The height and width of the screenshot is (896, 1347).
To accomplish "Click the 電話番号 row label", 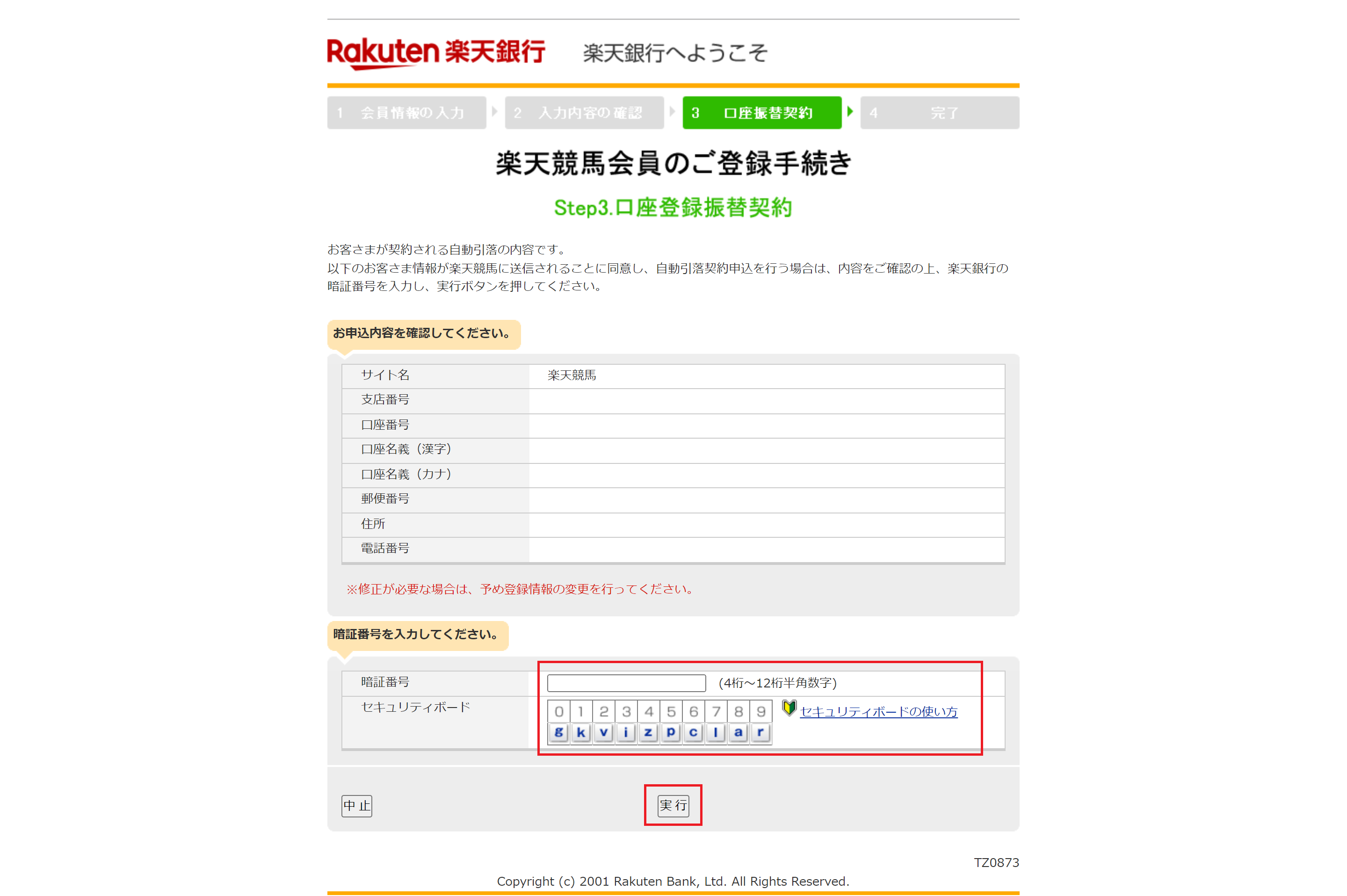I will (384, 548).
